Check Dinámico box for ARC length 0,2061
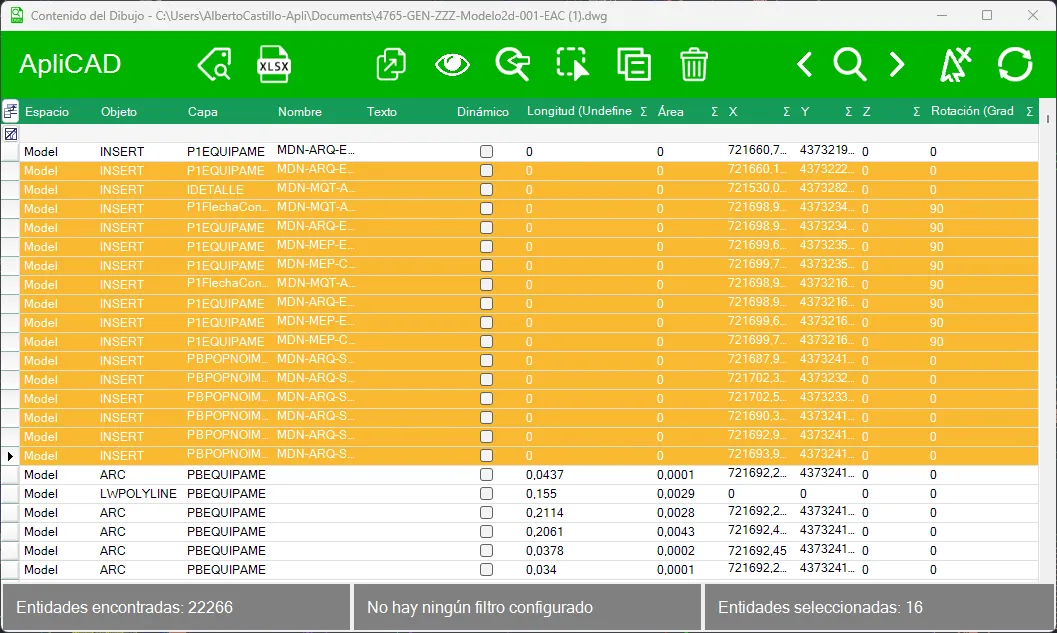 [486, 531]
